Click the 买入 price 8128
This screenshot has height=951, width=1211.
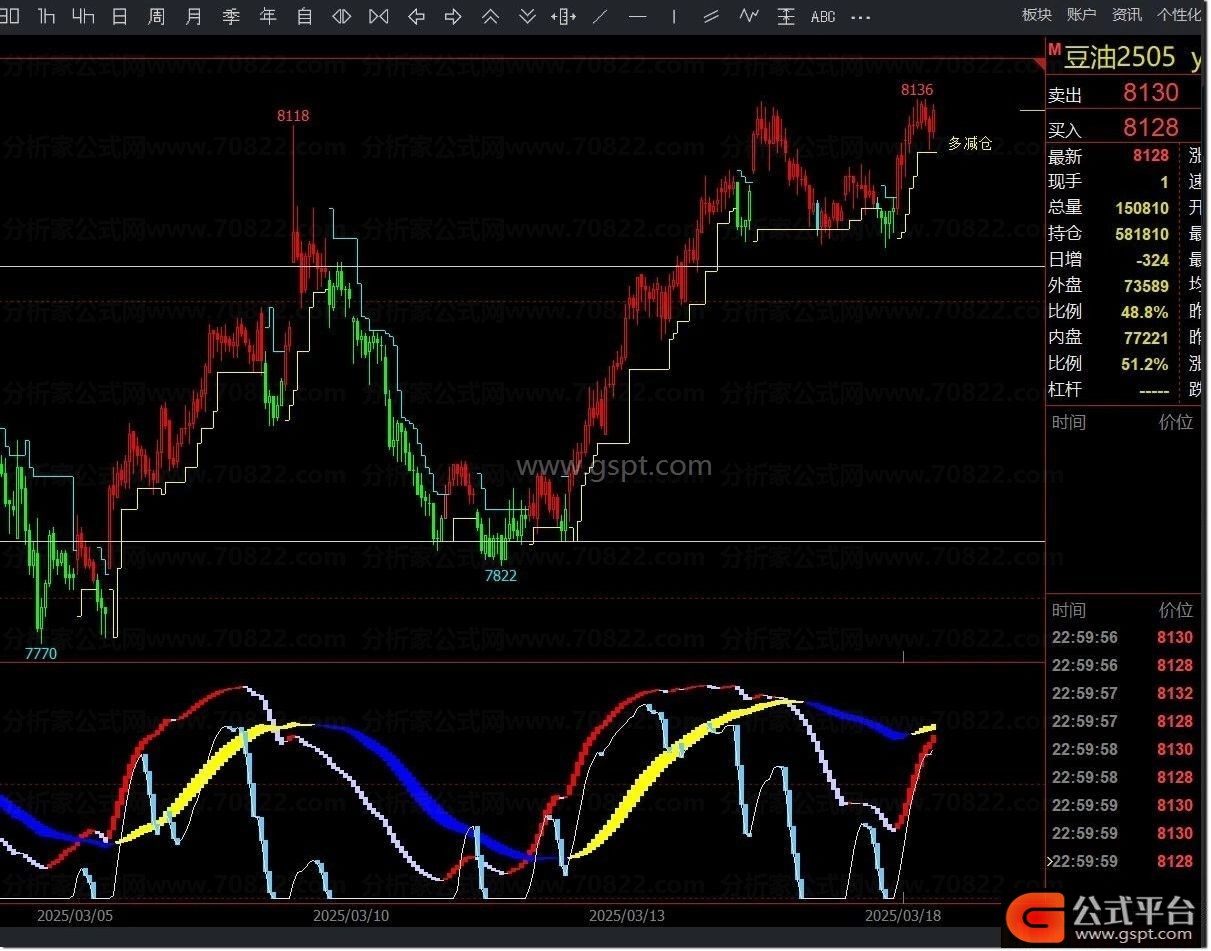click(x=1150, y=127)
